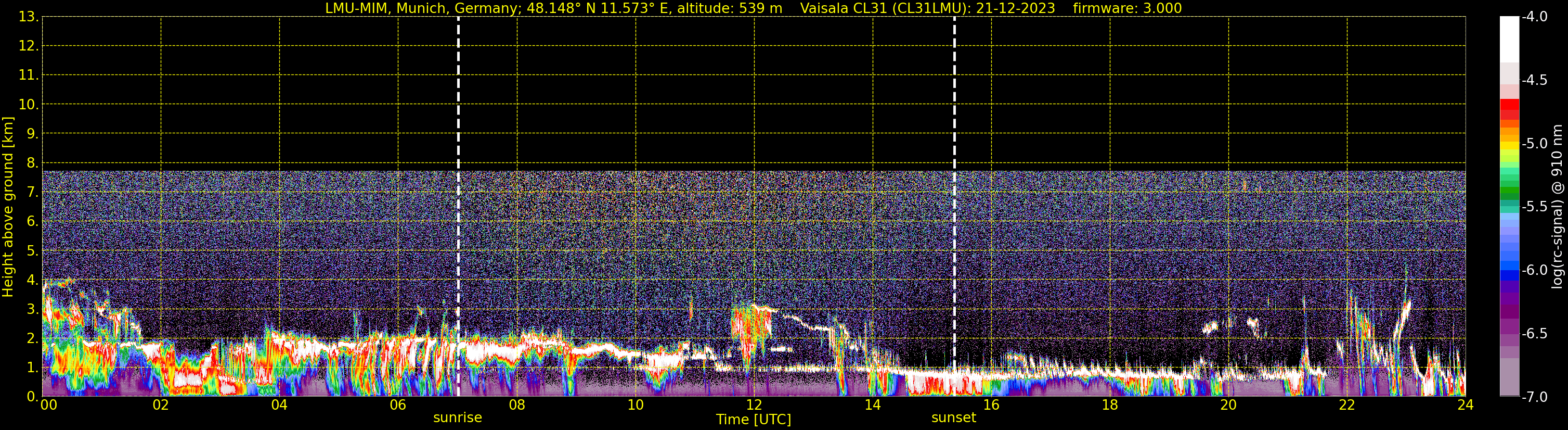Click the firmware: 3.000 text in the title
This screenshot has width=1568, height=430.
tap(1128, 8)
